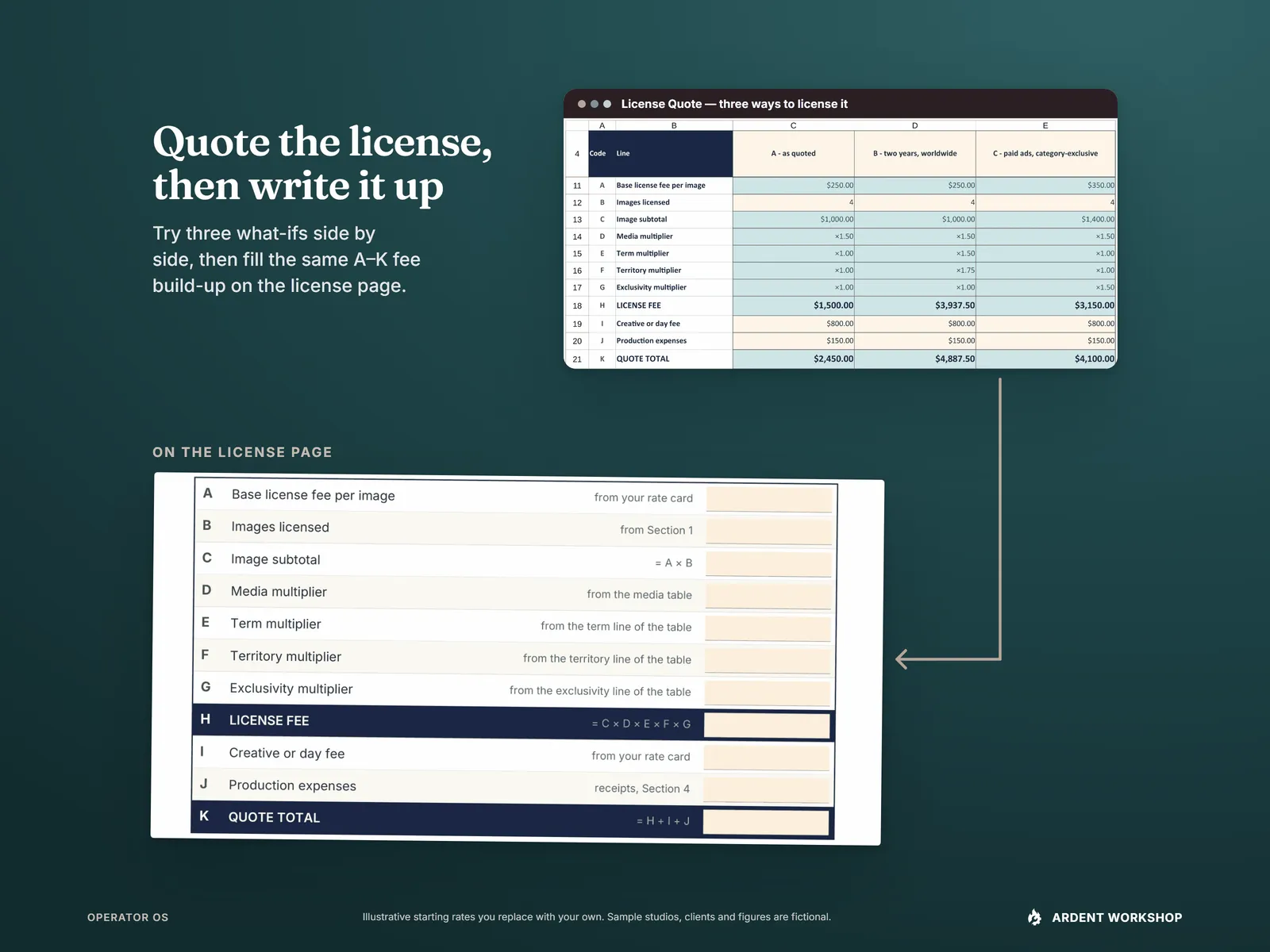Select spreadsheet row number 18
Image resolution: width=1270 pixels, height=952 pixels.
[577, 305]
